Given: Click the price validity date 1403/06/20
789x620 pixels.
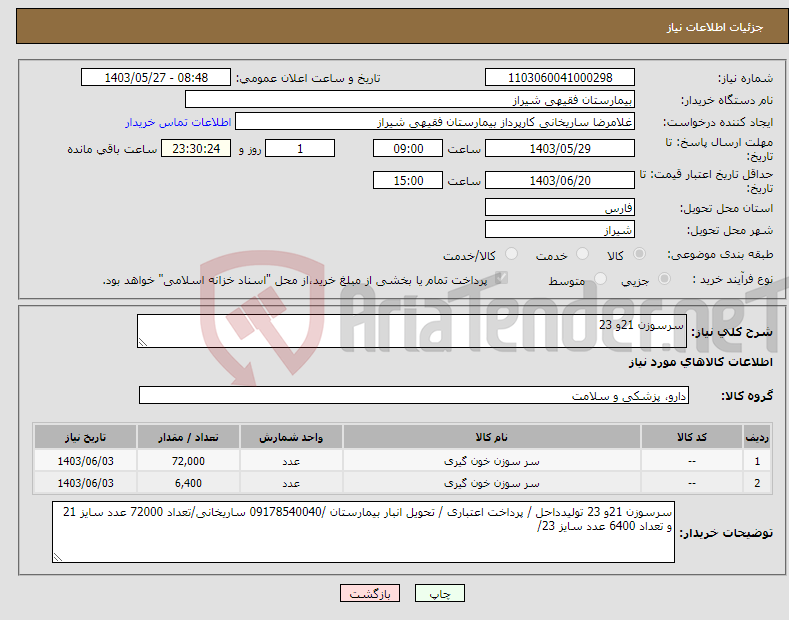Looking at the screenshot, I should click(x=560, y=180).
